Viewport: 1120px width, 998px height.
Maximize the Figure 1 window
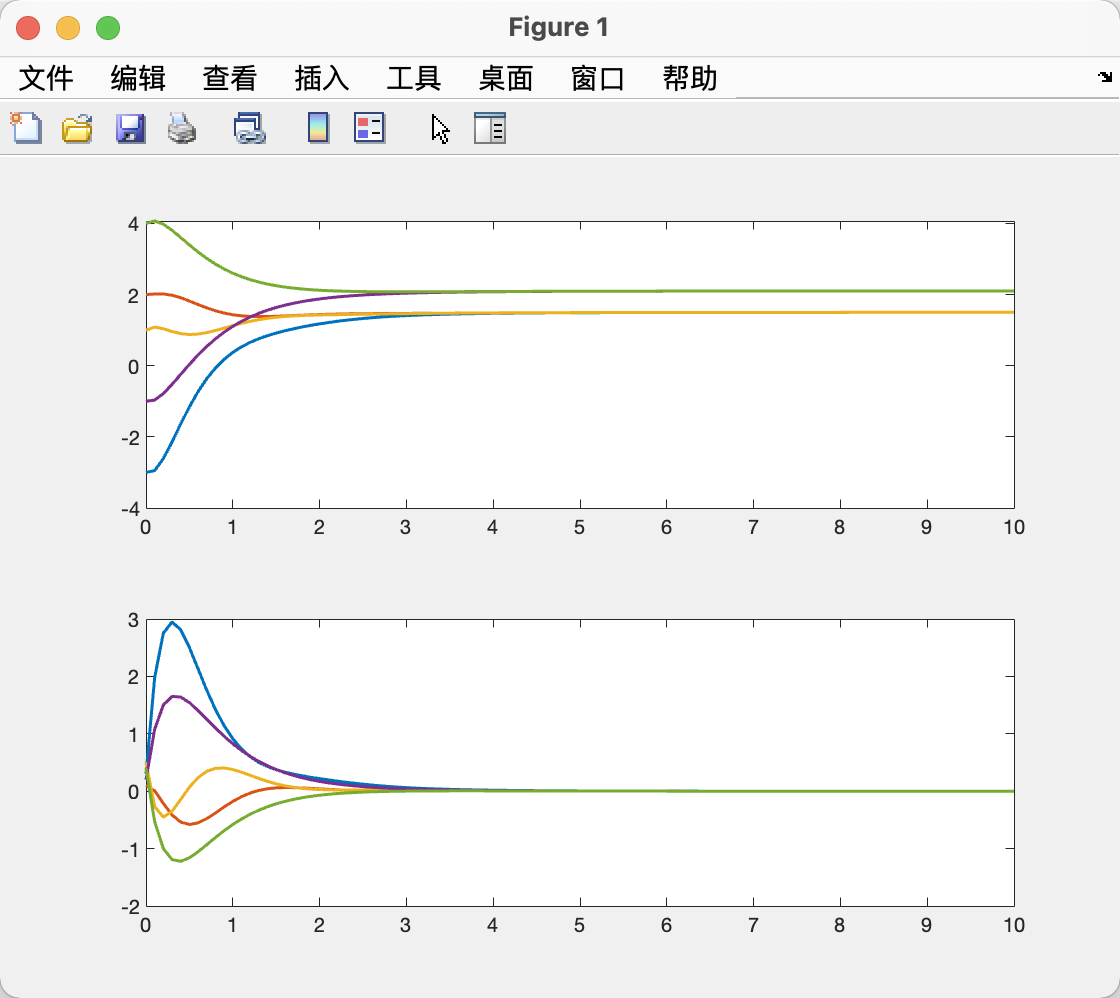108,28
